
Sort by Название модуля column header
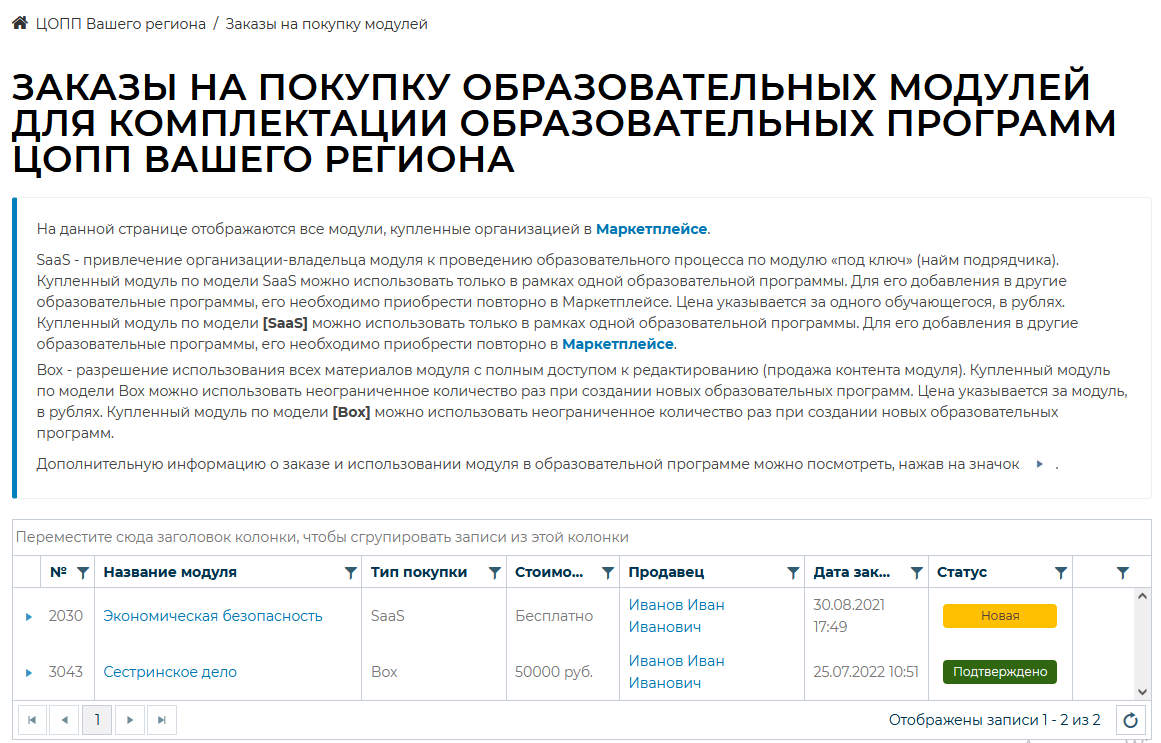click(170, 572)
